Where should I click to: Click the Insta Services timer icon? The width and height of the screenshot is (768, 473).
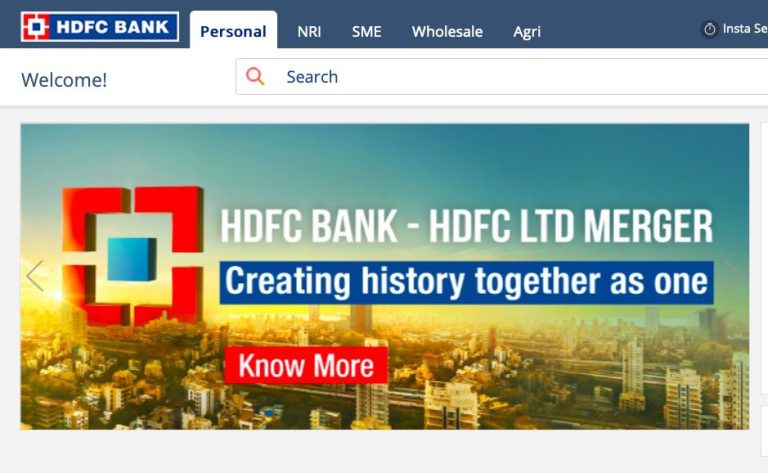(709, 29)
